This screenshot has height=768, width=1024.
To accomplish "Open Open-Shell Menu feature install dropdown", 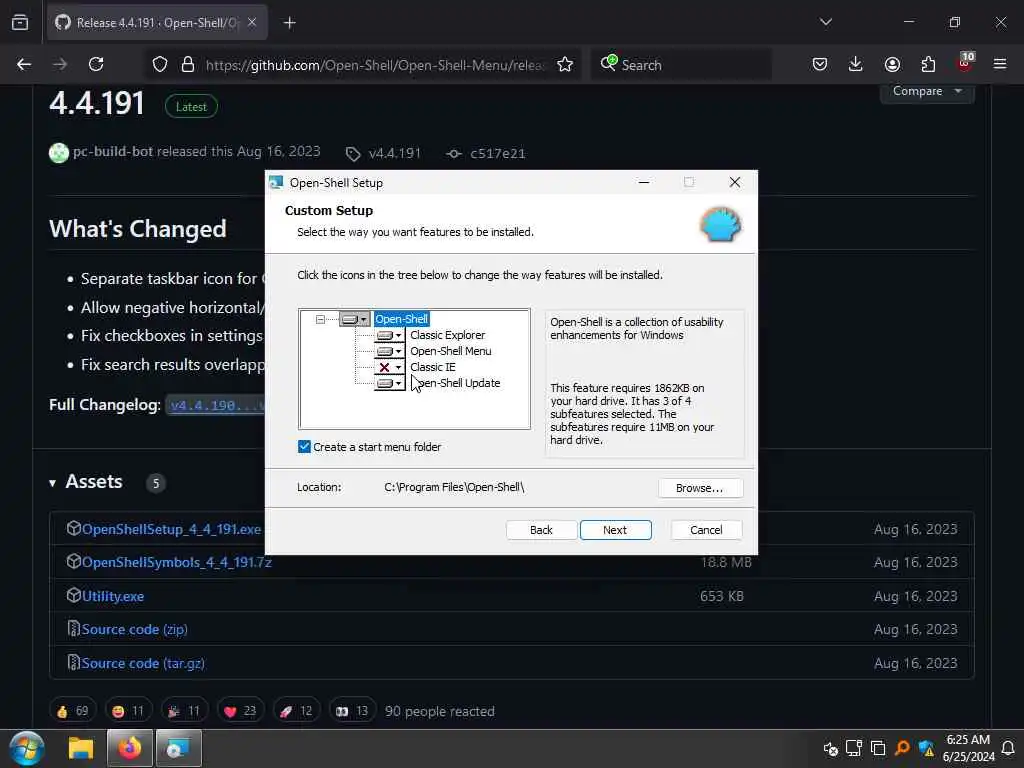I will coord(389,351).
